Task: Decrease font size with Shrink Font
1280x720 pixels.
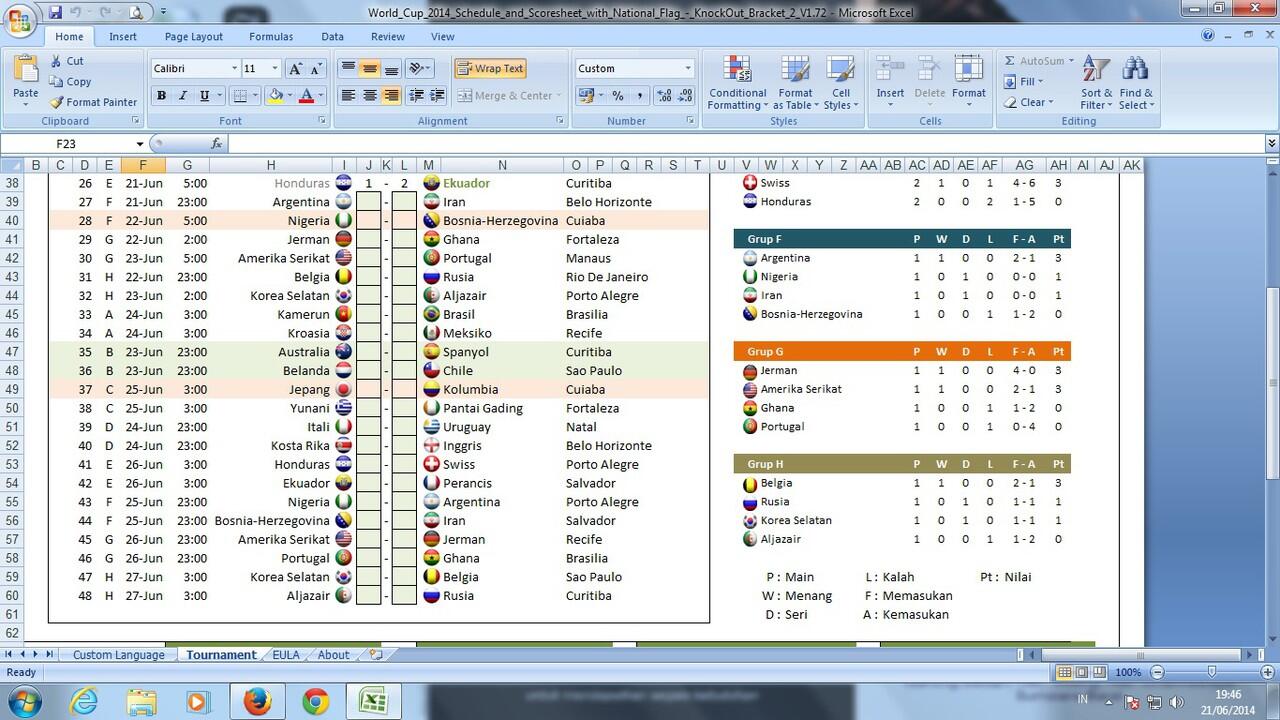Action: [316, 69]
